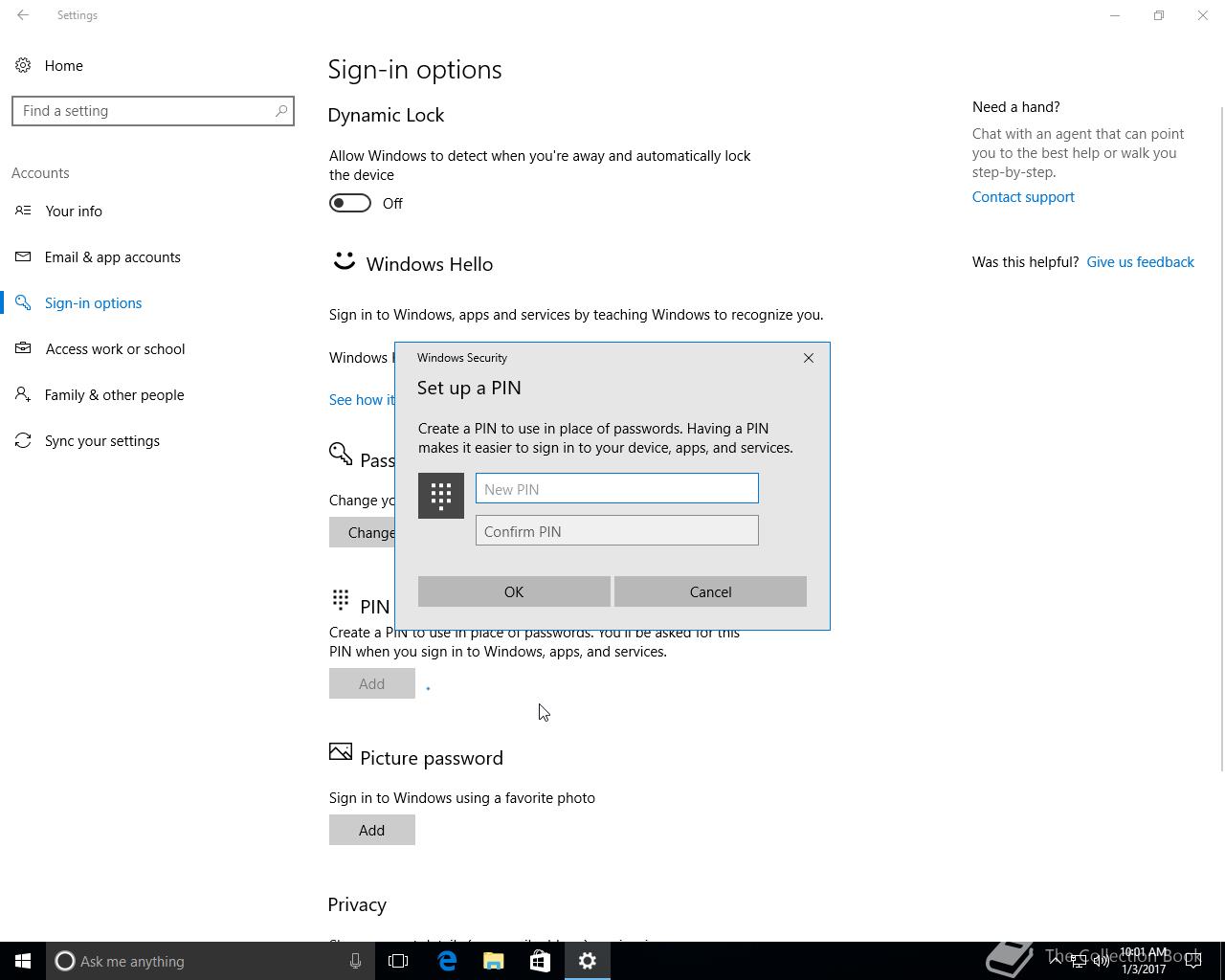The image size is (1225, 980).
Task: Click the back arrow in Settings
Action: [x=23, y=15]
